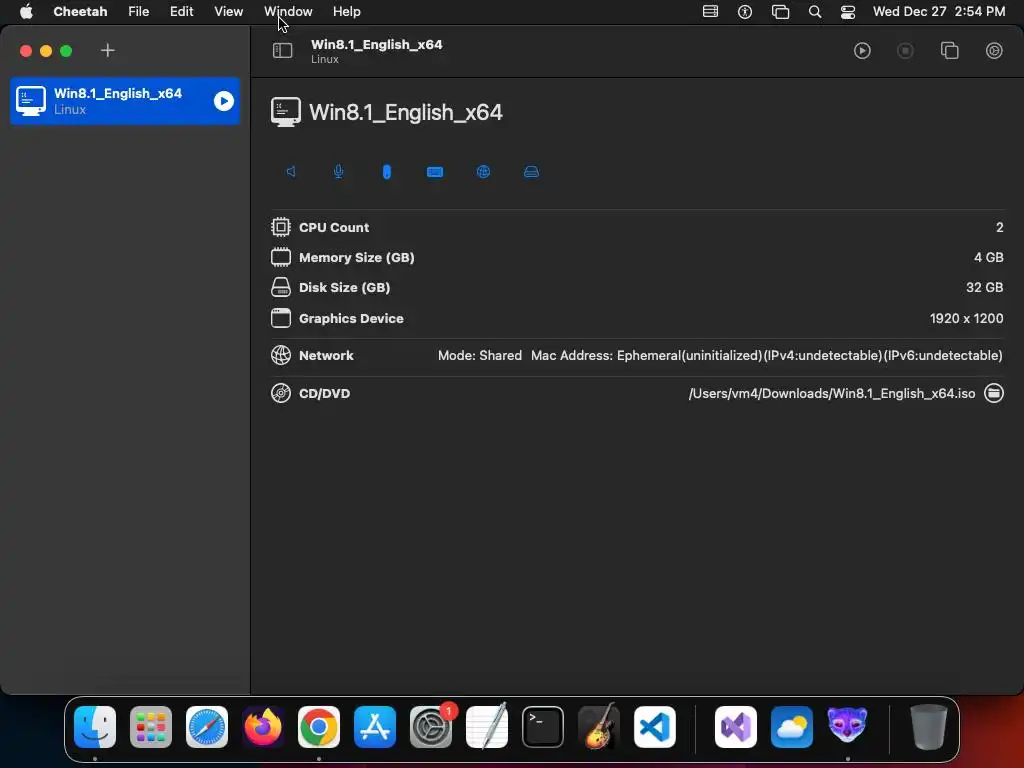The height and width of the screenshot is (768, 1024).
Task: Start the VM with the sidebar play button
Action: 223,101
